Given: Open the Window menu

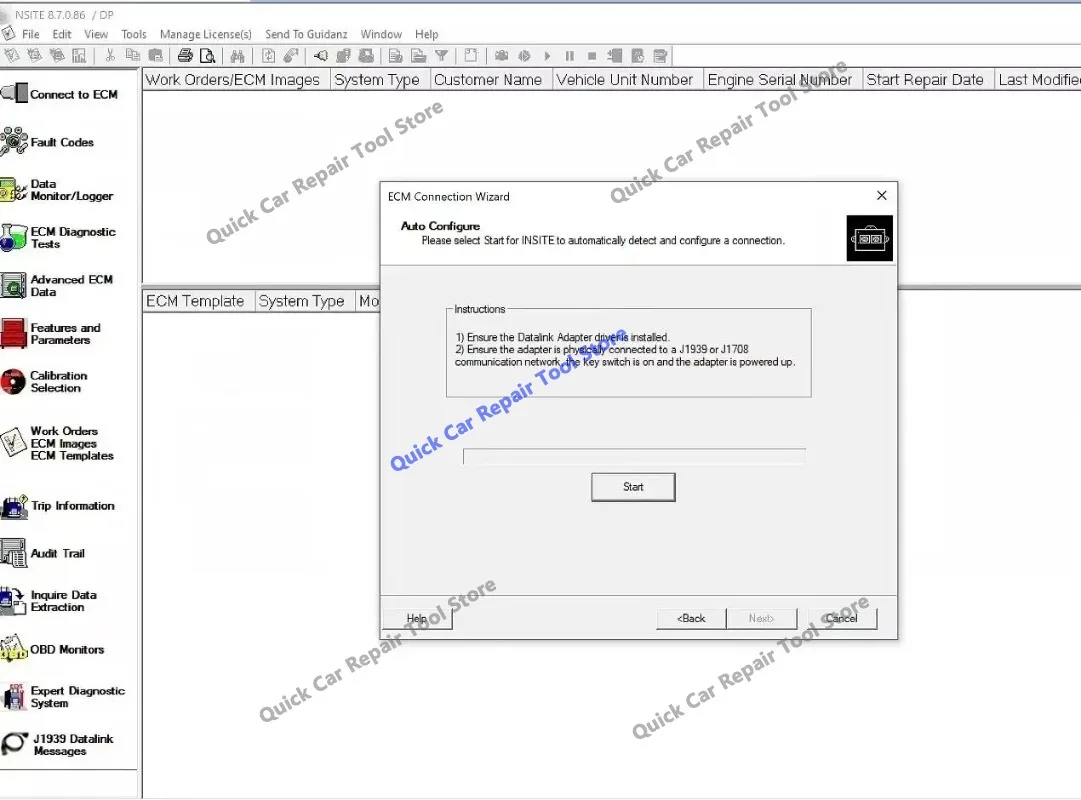Looking at the screenshot, I should coord(381,34).
